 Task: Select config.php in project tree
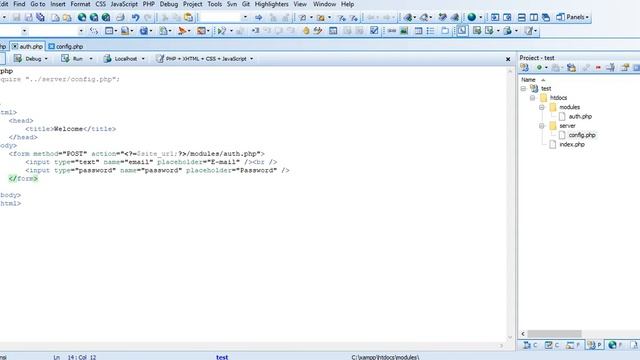pos(582,135)
